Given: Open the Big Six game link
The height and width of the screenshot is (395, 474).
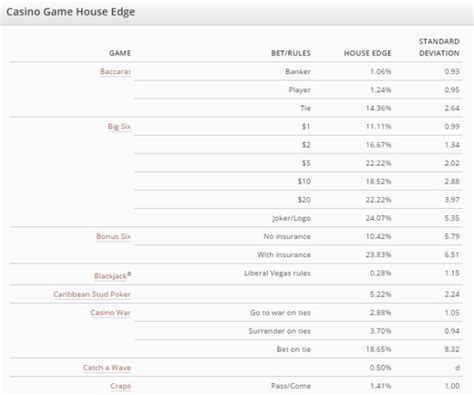Looking at the screenshot, I should click(x=119, y=127).
